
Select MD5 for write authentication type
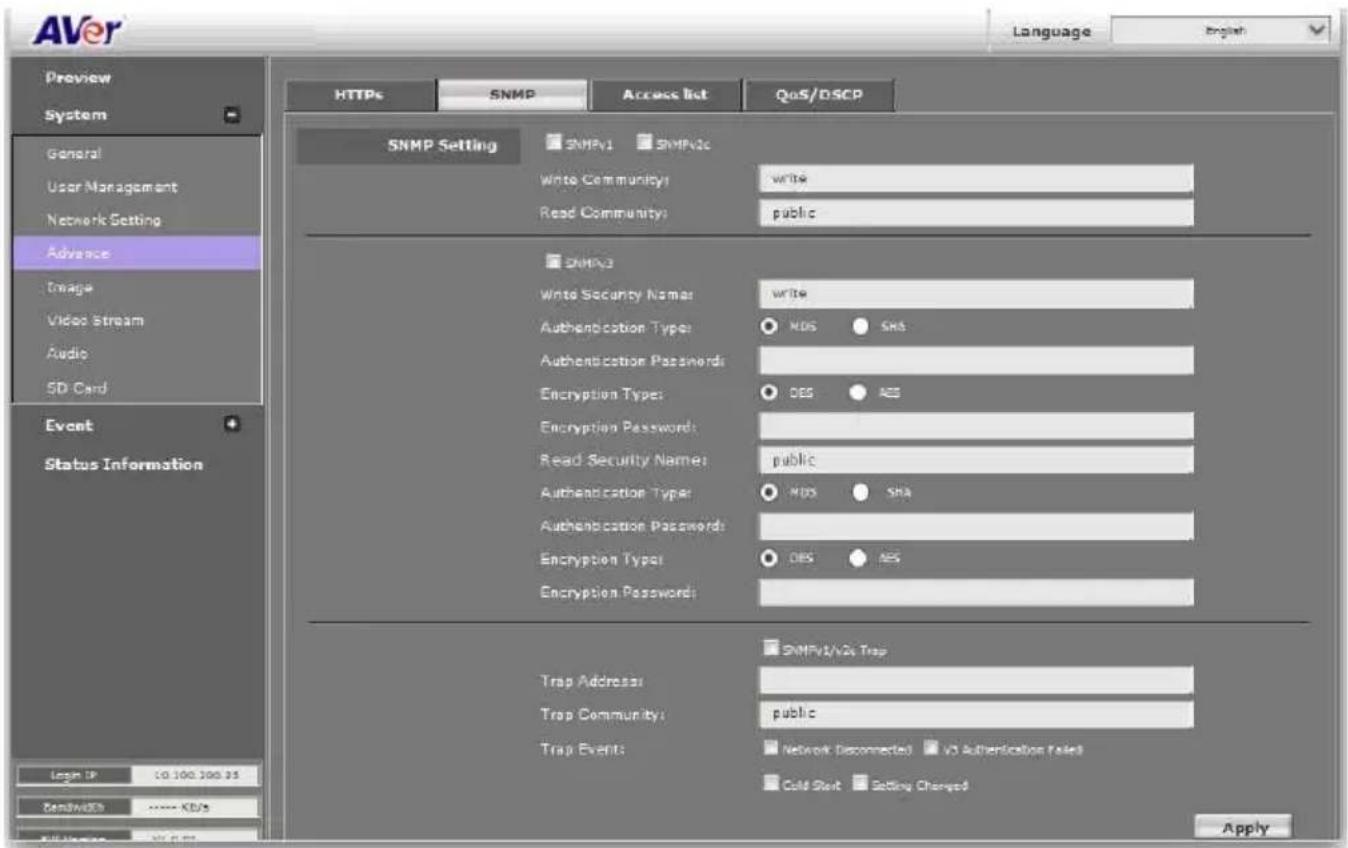pos(769,327)
